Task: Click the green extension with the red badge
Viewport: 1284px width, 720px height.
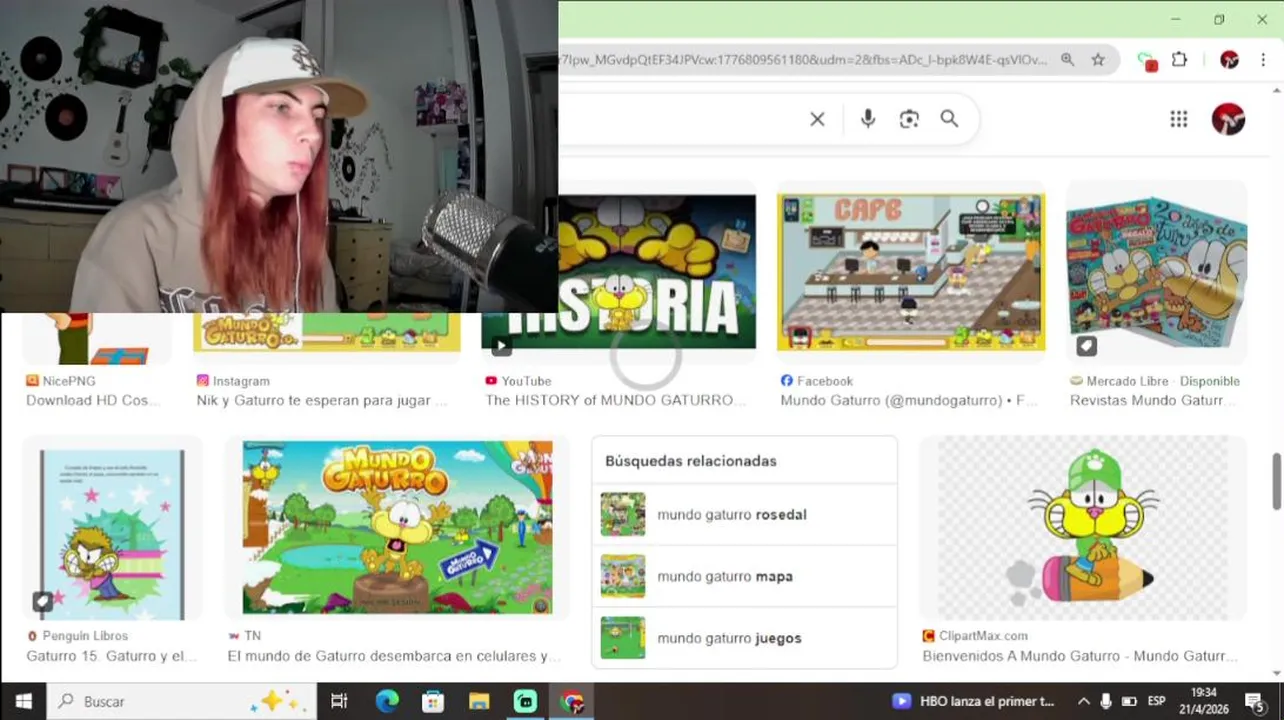Action: tap(1147, 61)
